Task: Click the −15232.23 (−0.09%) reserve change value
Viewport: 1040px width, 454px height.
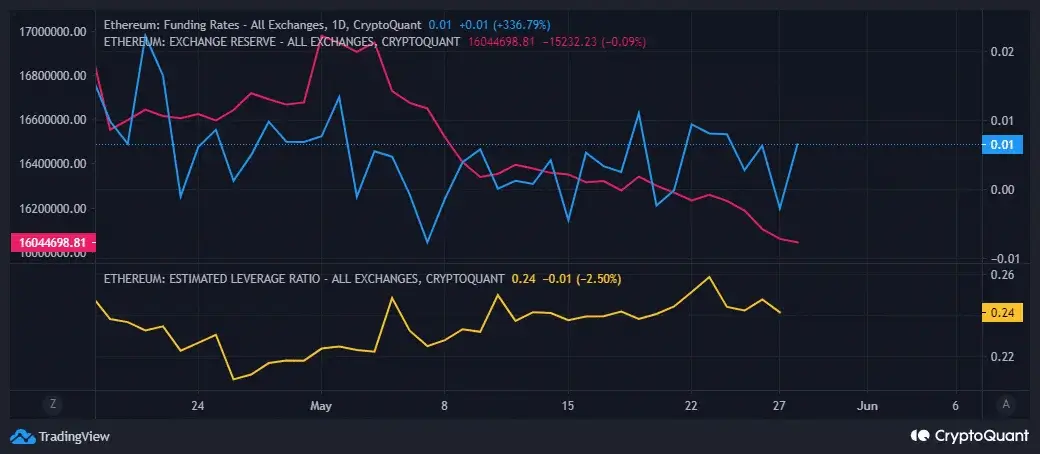Action: (594, 42)
